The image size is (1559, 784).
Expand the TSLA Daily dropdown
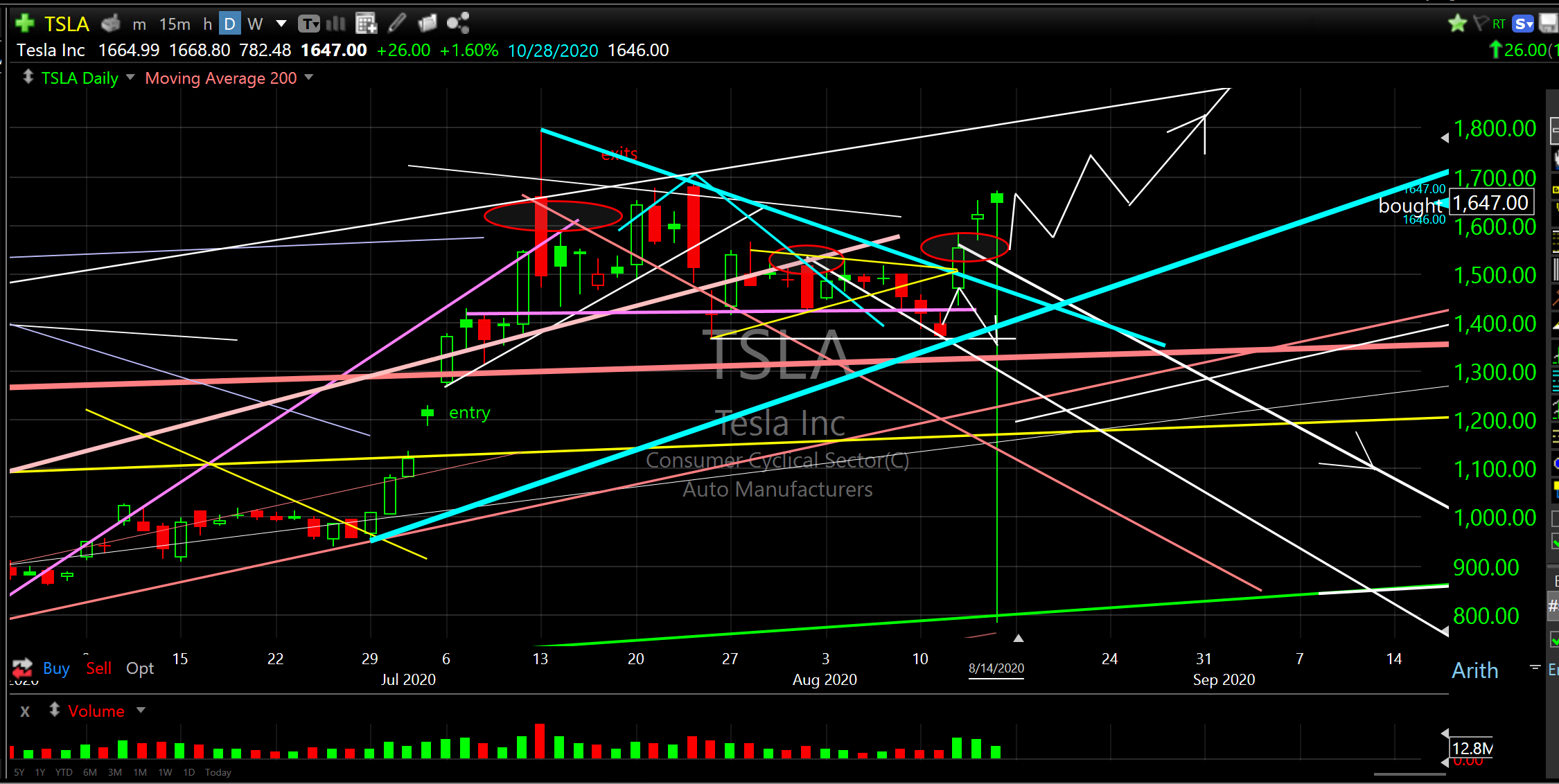(x=130, y=78)
